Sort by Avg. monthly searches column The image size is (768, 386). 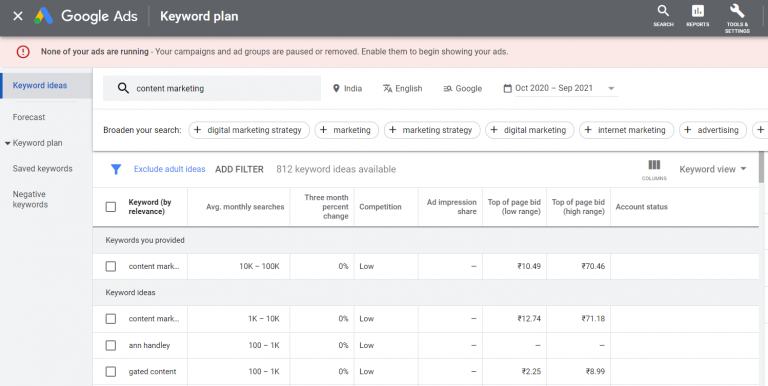[245, 207]
